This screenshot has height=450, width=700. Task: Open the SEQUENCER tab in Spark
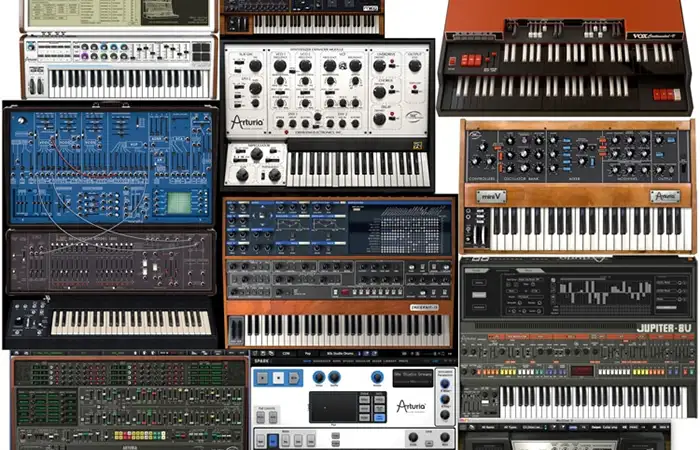click(322, 361)
